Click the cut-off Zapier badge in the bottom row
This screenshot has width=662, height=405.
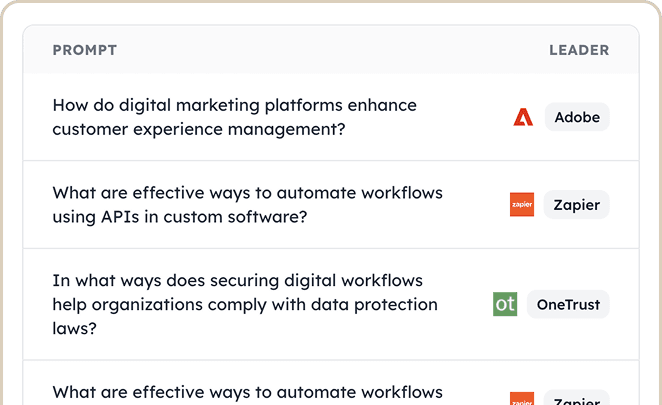(577, 399)
